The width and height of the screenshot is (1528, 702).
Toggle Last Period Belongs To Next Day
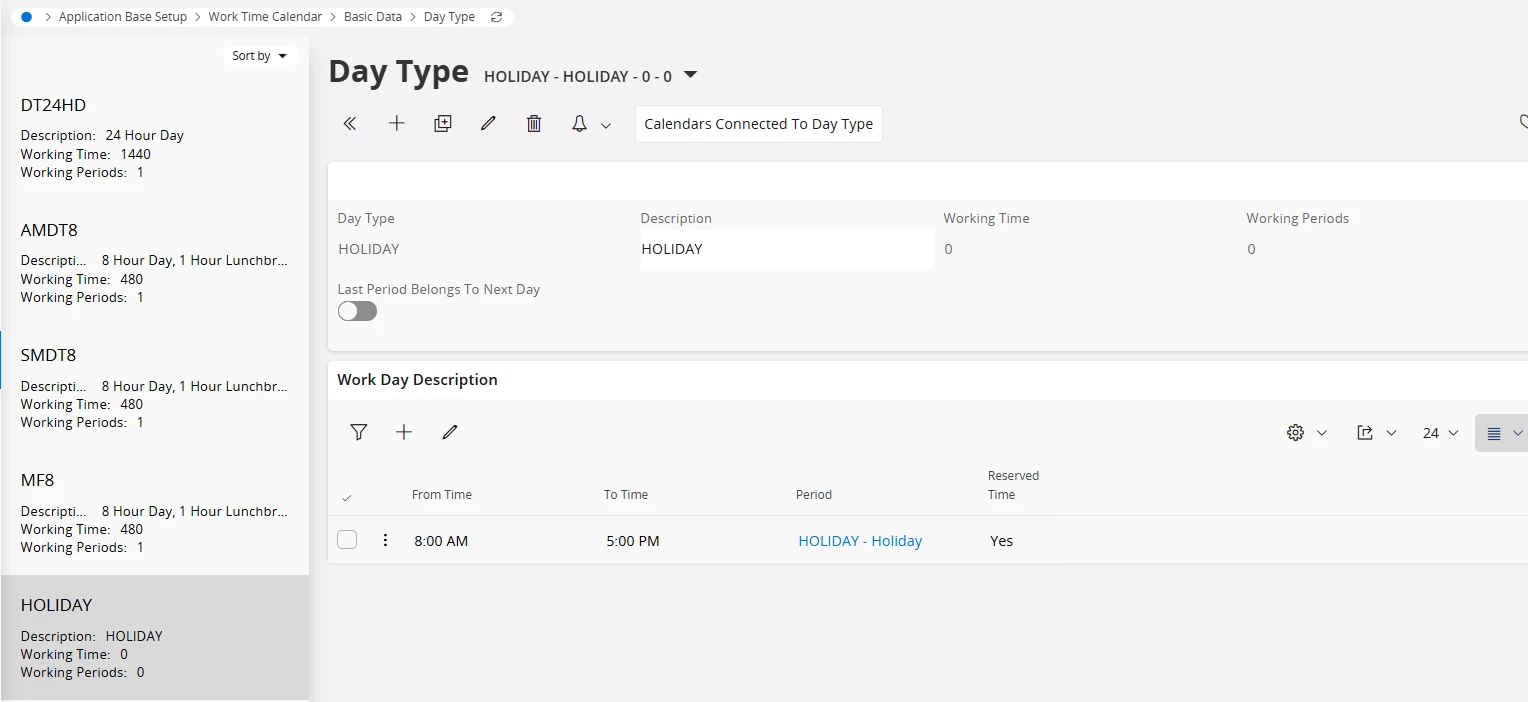[x=357, y=311]
